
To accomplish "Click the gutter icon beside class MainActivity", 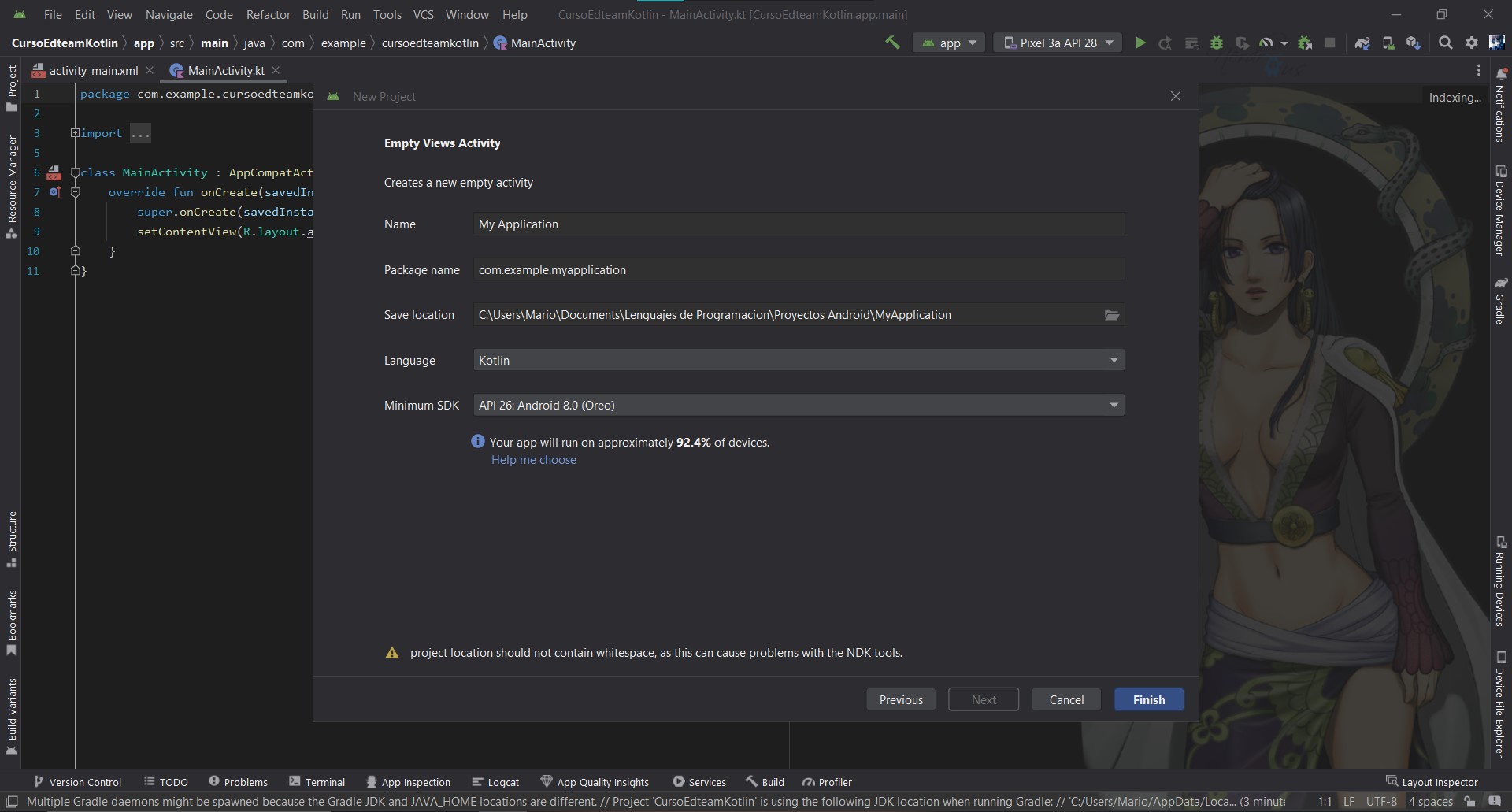I will point(54,172).
